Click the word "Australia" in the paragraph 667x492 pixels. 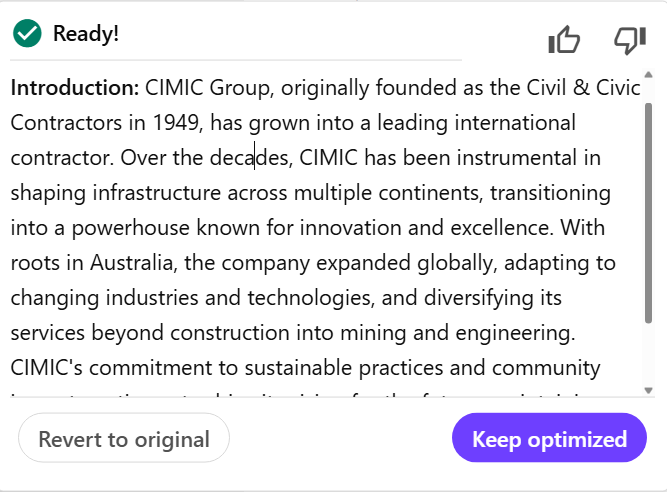tap(133, 263)
